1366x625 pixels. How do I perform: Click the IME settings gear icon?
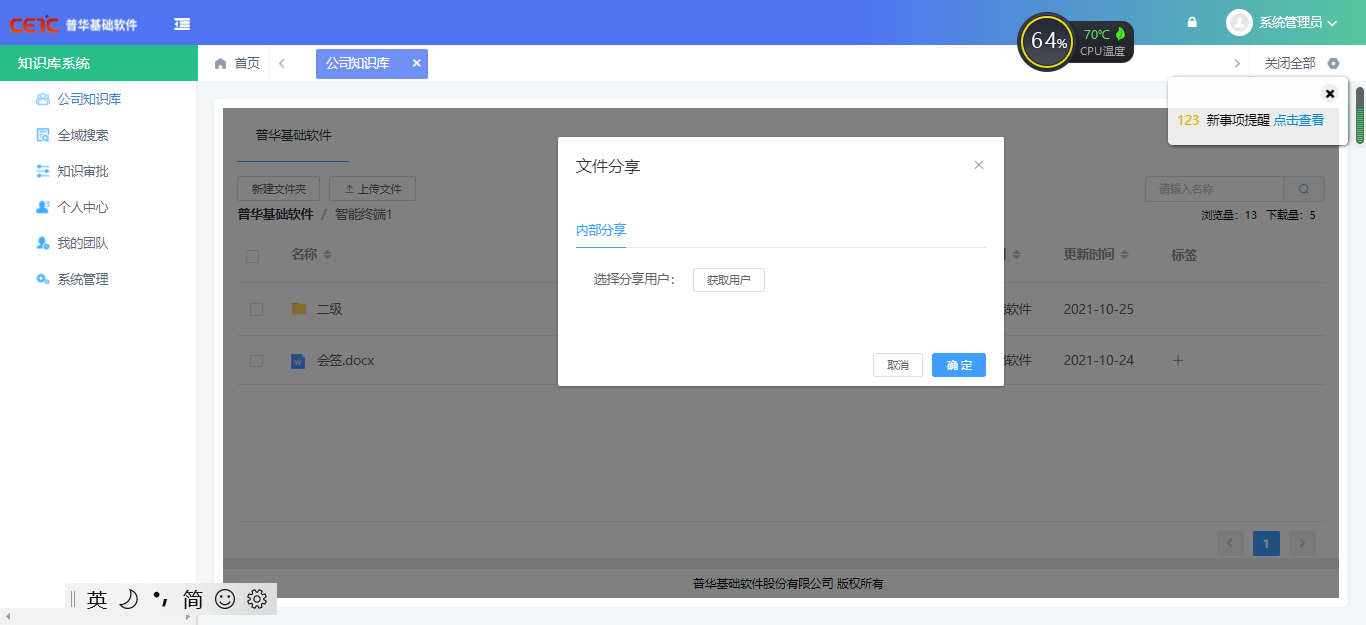257,599
